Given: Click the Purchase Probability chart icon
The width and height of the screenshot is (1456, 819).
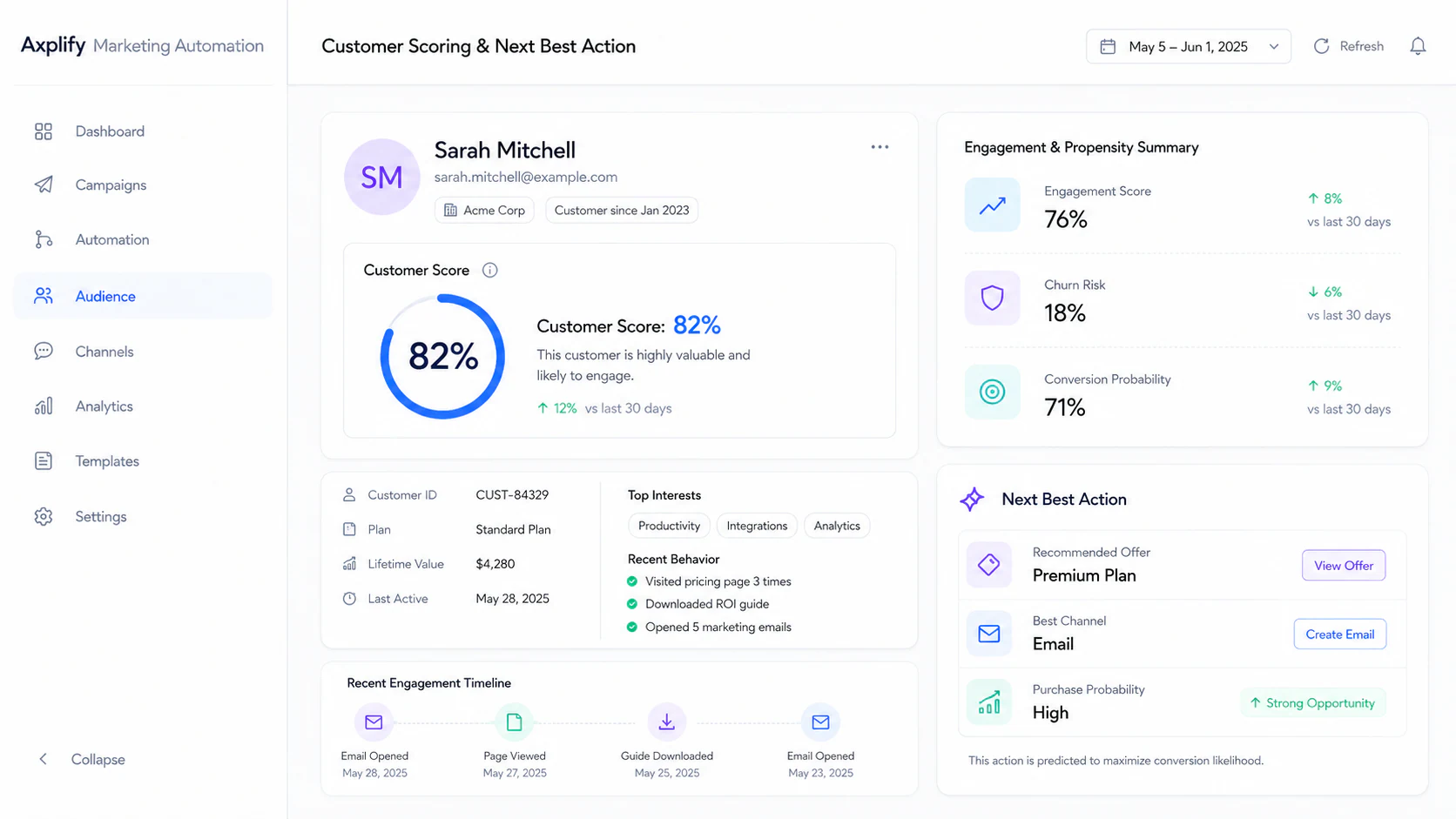Looking at the screenshot, I should [x=989, y=702].
